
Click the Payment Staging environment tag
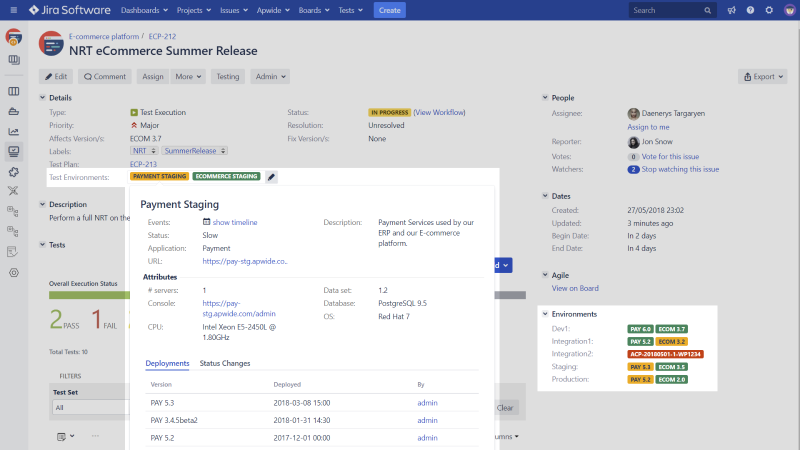(x=160, y=177)
